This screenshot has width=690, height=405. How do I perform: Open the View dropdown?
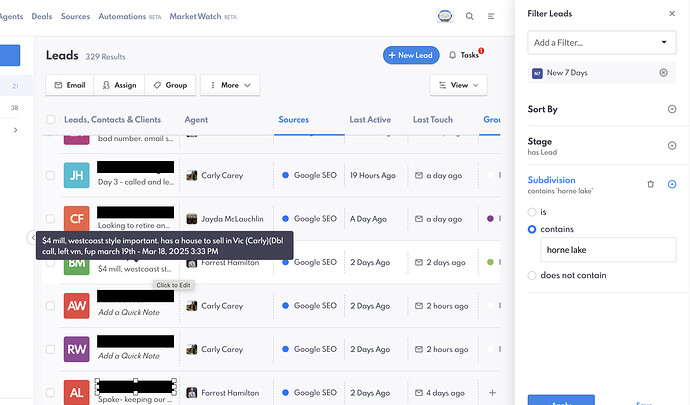(x=458, y=85)
